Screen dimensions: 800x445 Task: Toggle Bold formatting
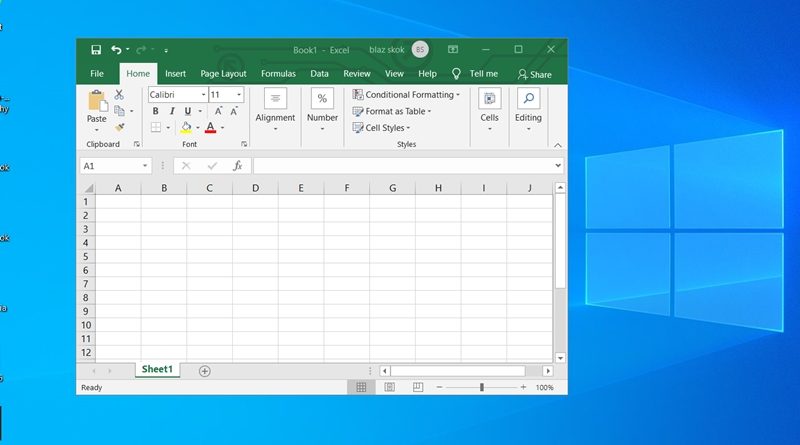155,111
